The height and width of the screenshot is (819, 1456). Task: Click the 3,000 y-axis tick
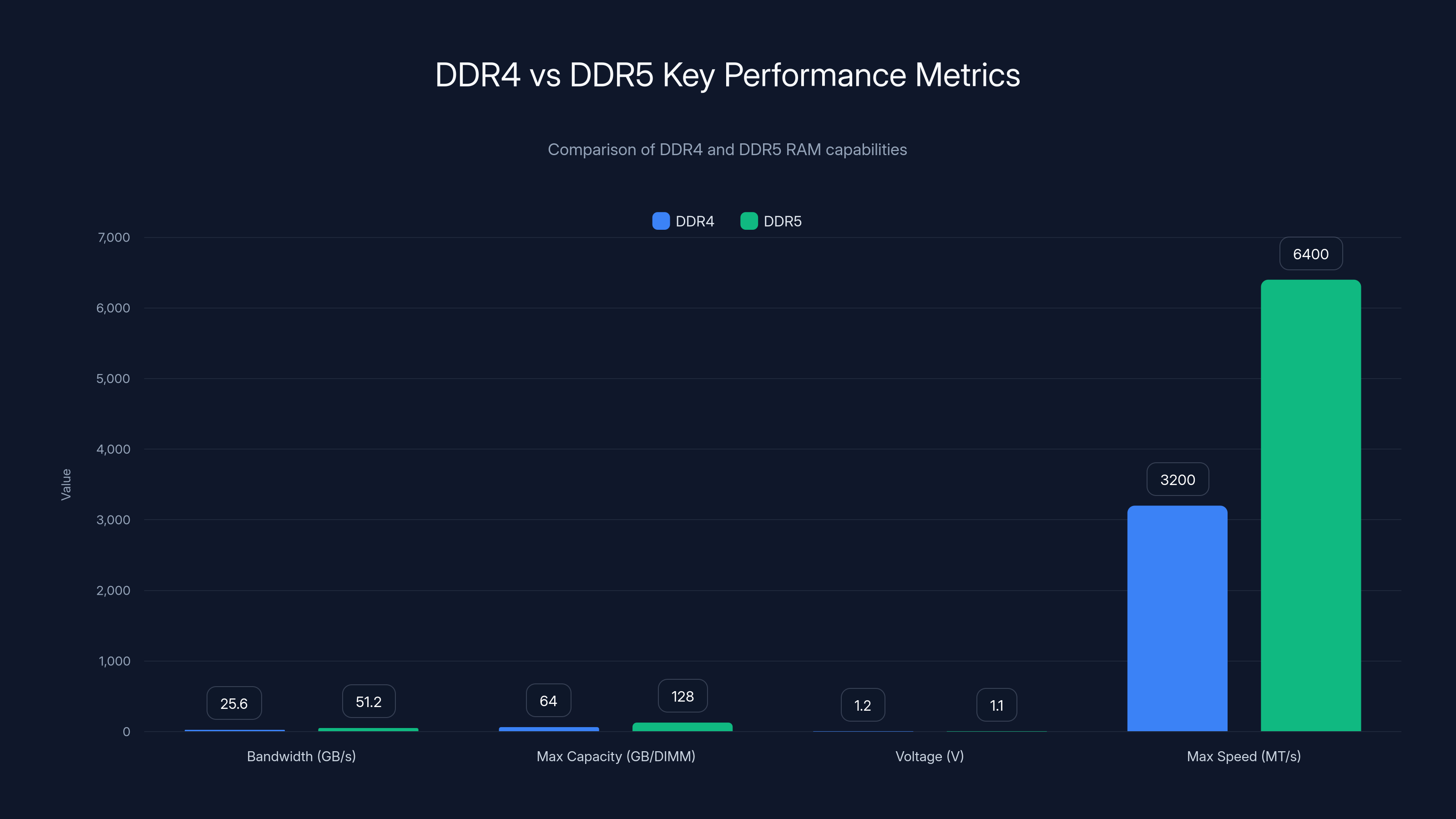113,520
